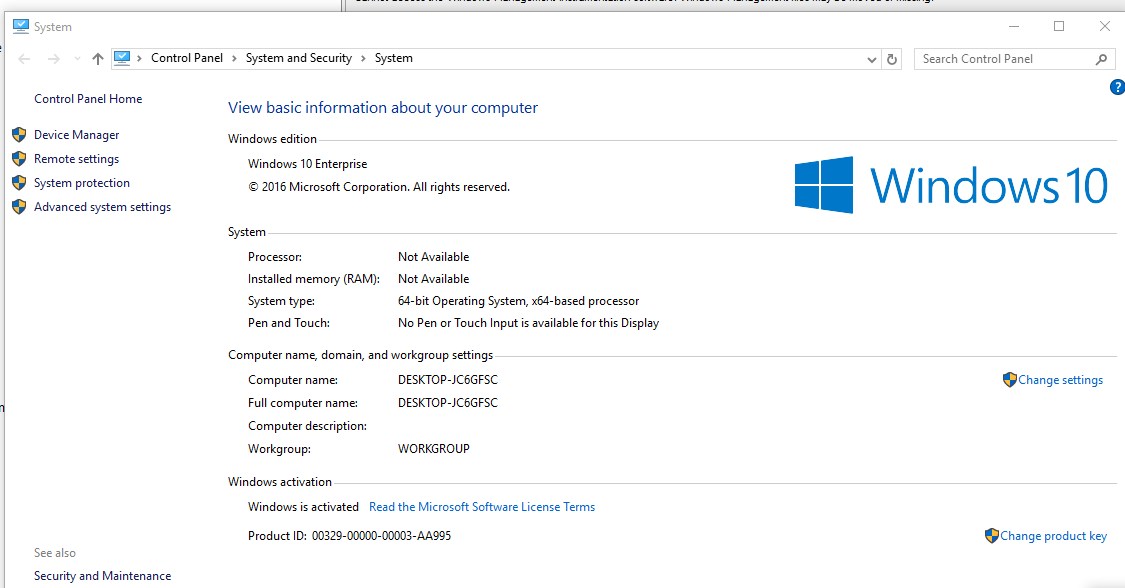Open the recent locations dropdown arrow
Viewport: 1125px width, 588px height.
click(77, 59)
